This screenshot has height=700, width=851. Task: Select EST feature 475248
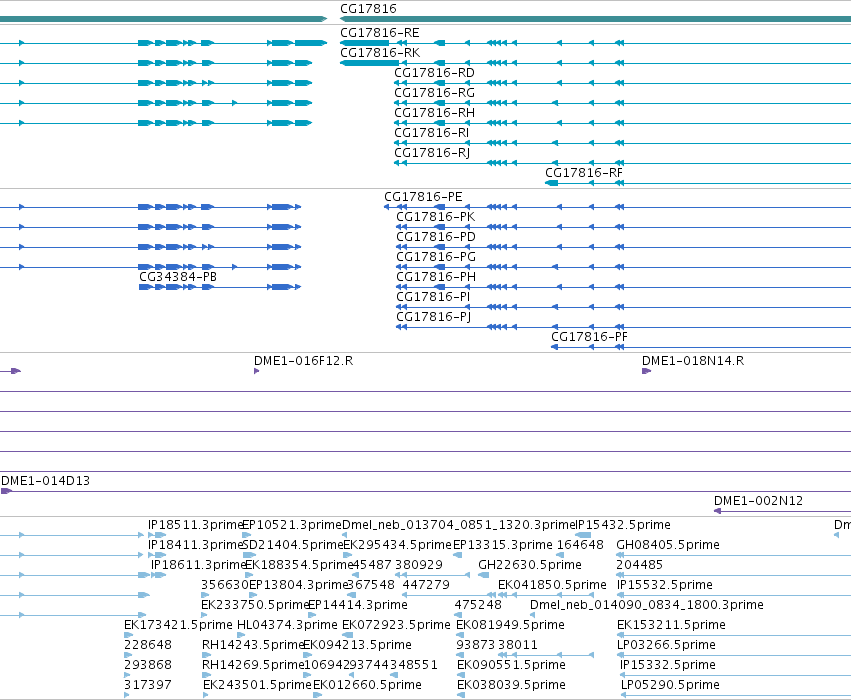click(x=478, y=605)
